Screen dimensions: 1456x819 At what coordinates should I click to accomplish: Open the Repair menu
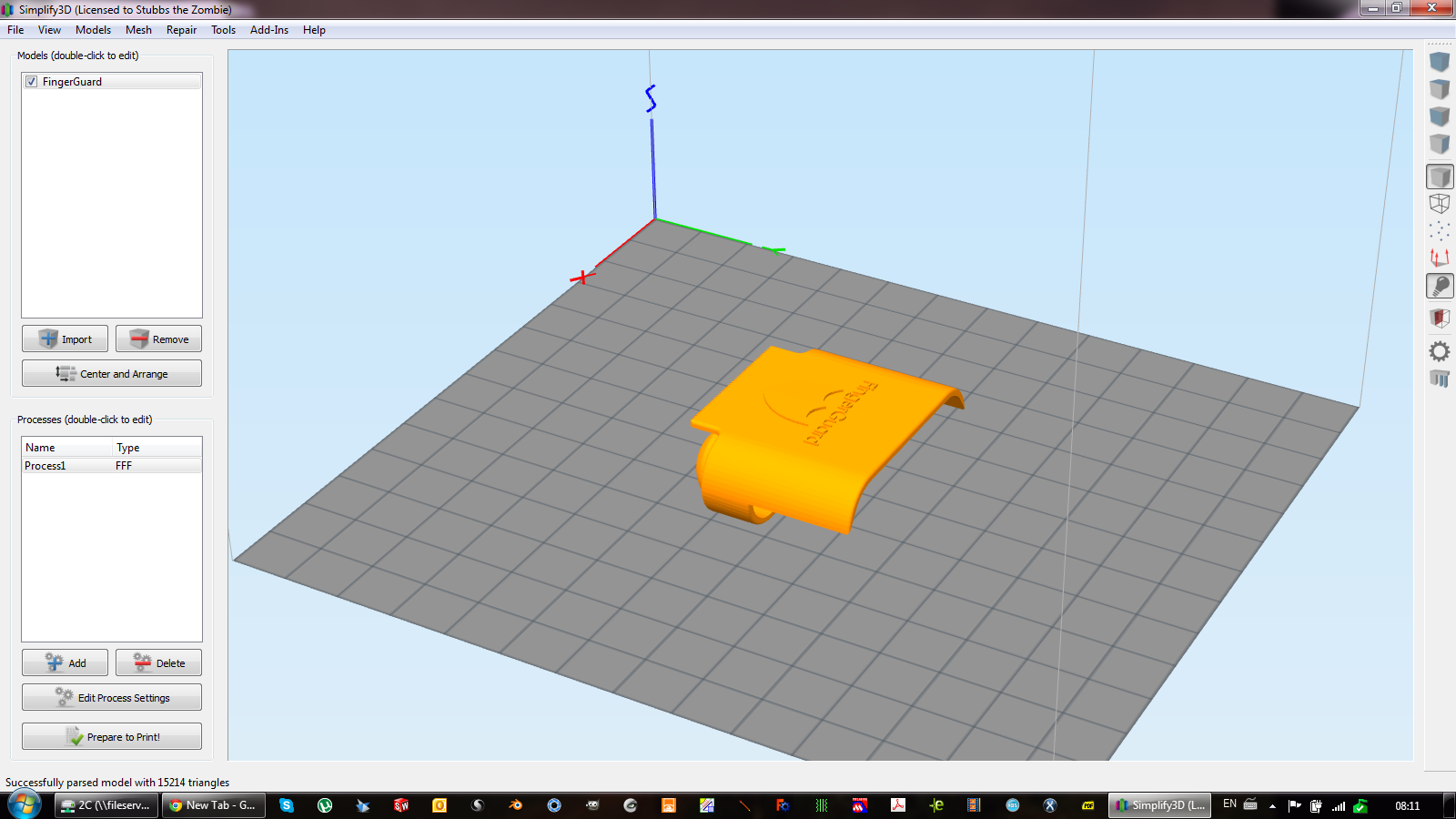[181, 30]
